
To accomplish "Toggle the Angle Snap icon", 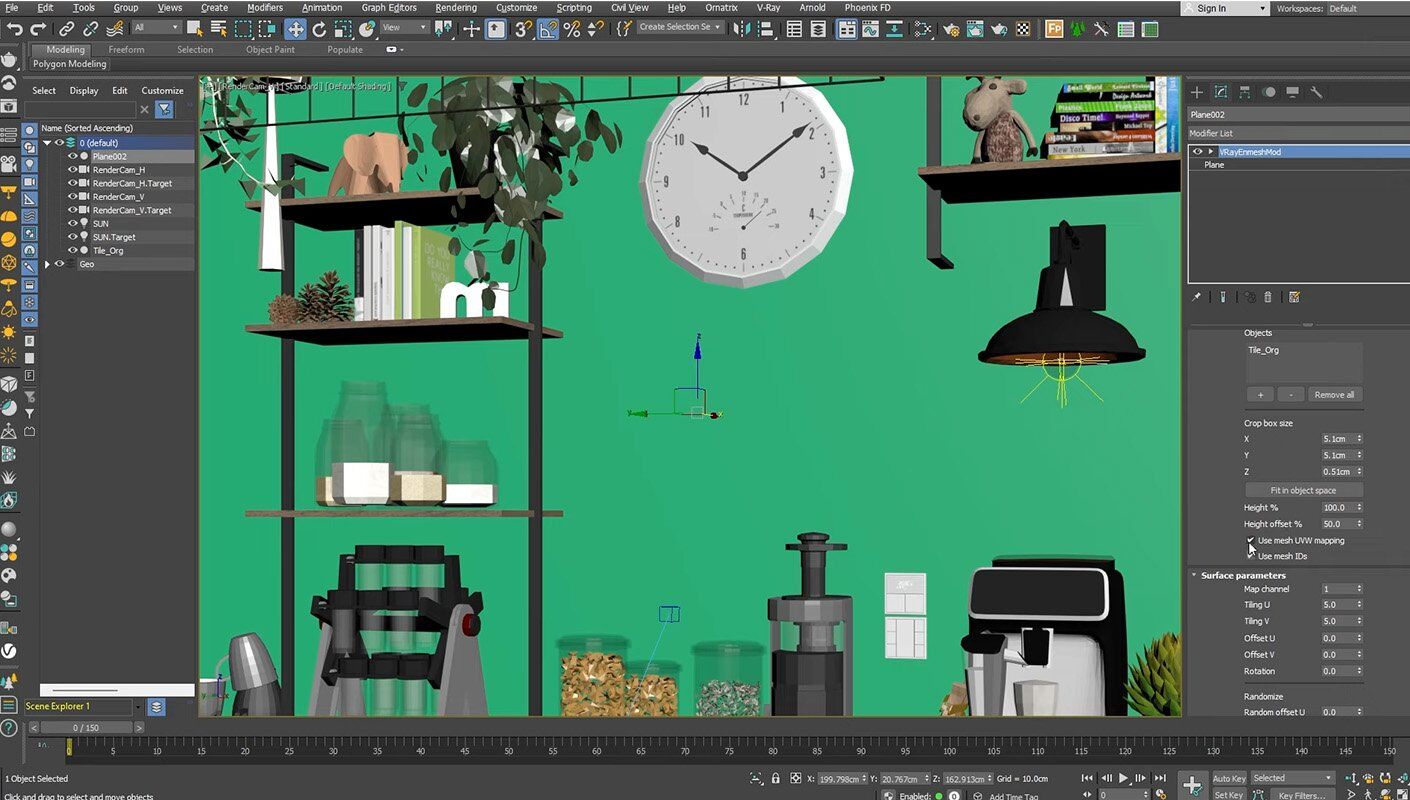I will click(548, 29).
